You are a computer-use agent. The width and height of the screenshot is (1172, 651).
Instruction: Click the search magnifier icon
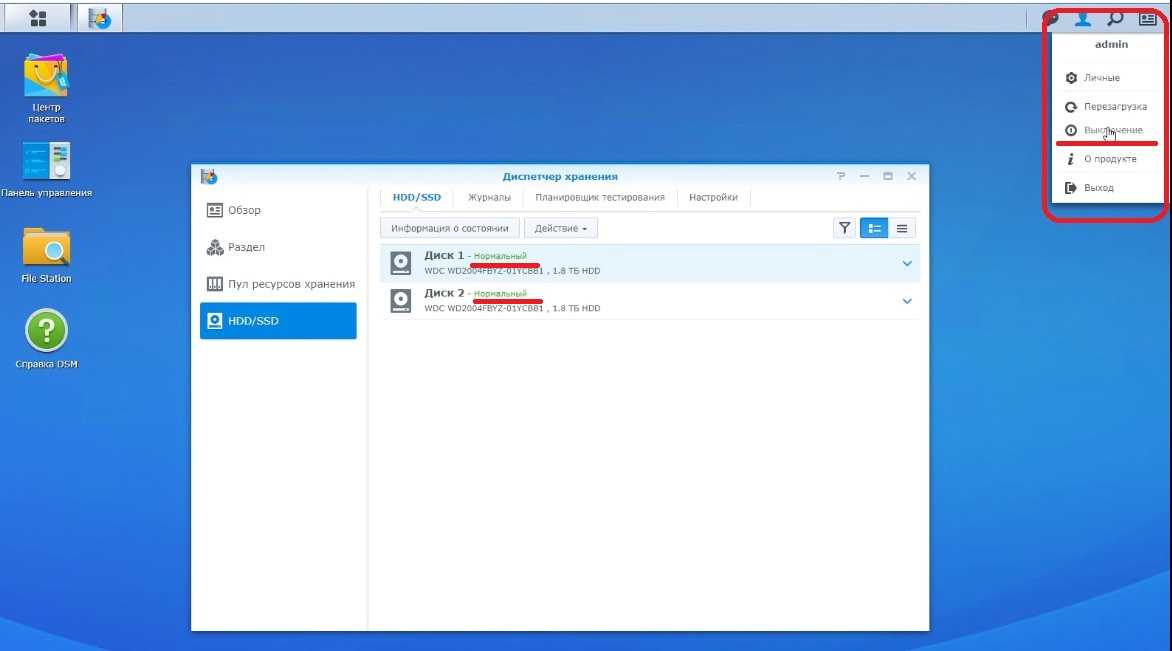point(1115,18)
